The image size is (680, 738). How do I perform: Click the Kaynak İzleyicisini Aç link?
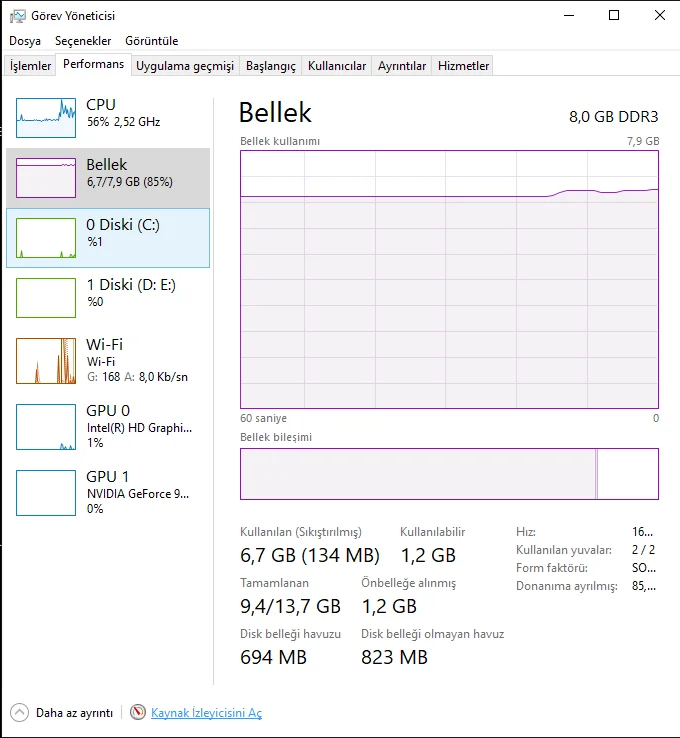(x=206, y=713)
